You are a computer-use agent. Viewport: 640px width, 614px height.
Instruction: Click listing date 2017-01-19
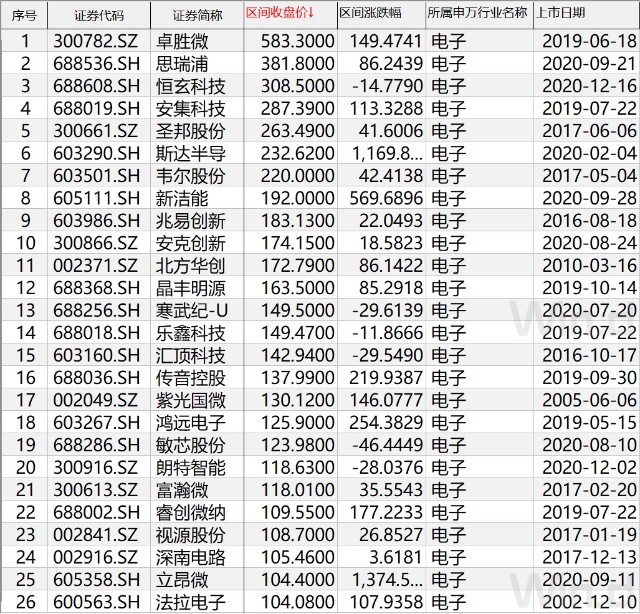pos(589,535)
